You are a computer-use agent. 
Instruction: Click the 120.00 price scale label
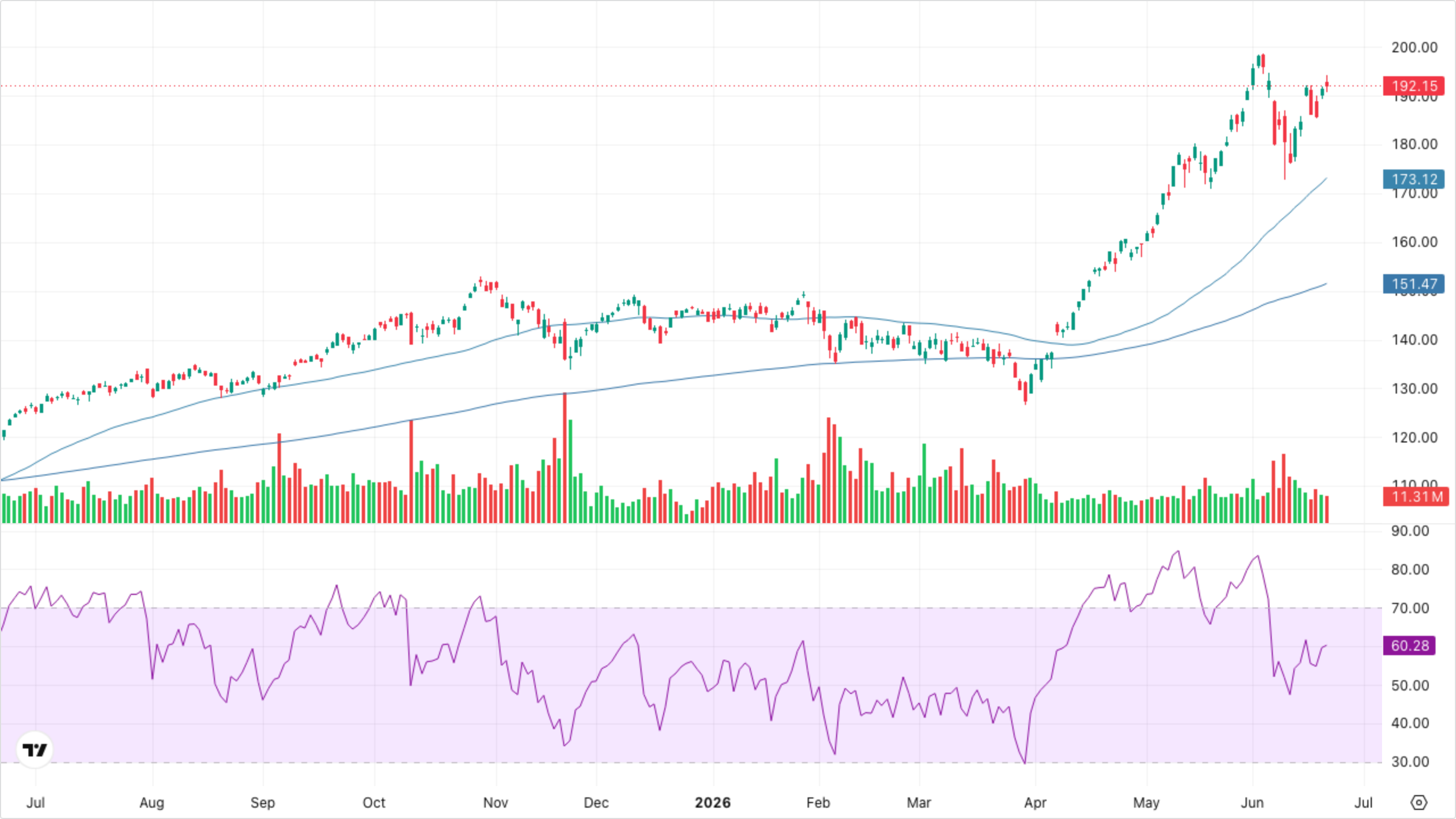[1414, 437]
